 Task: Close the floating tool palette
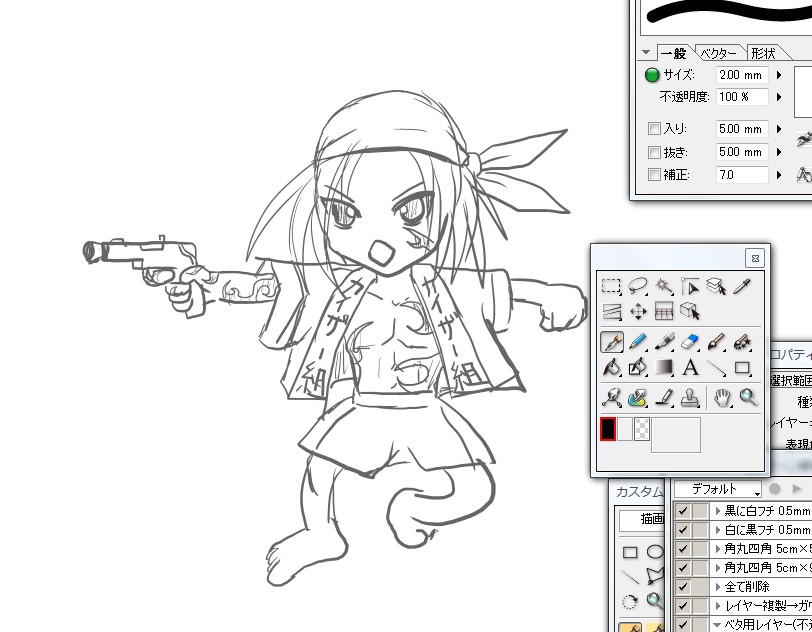(x=756, y=257)
